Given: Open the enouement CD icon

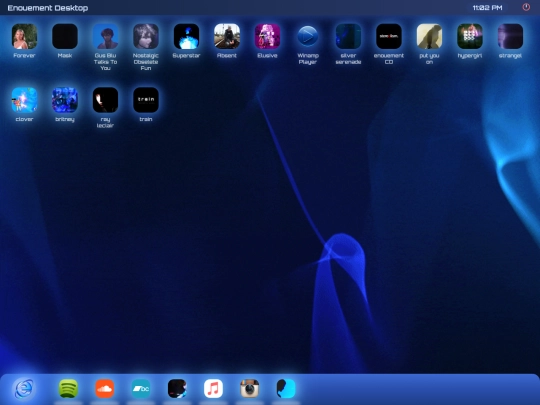Looking at the screenshot, I should pos(389,36).
